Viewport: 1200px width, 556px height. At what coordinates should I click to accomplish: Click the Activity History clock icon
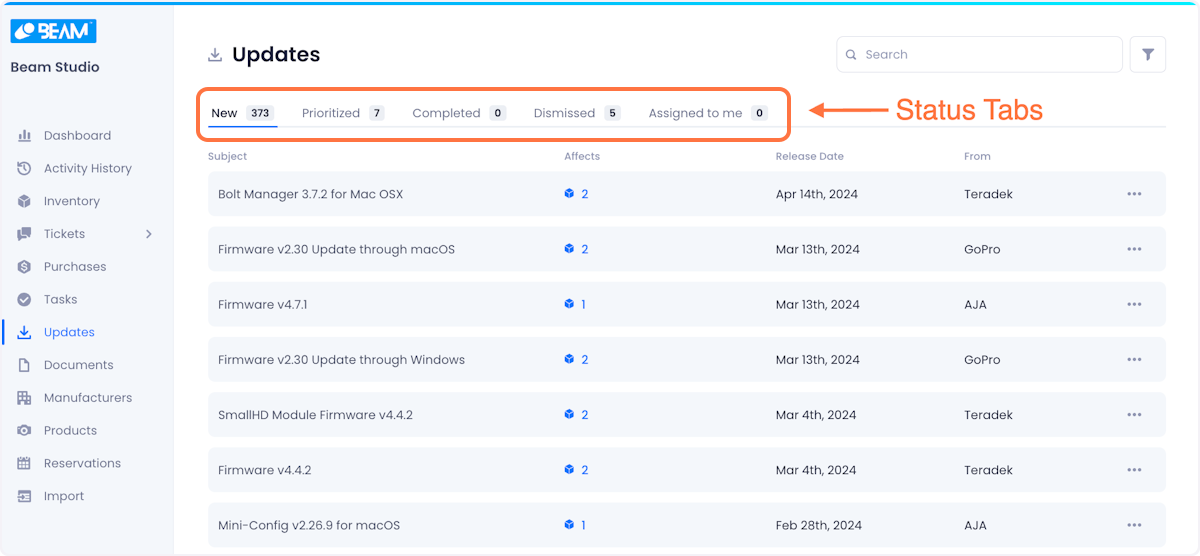(x=24, y=169)
